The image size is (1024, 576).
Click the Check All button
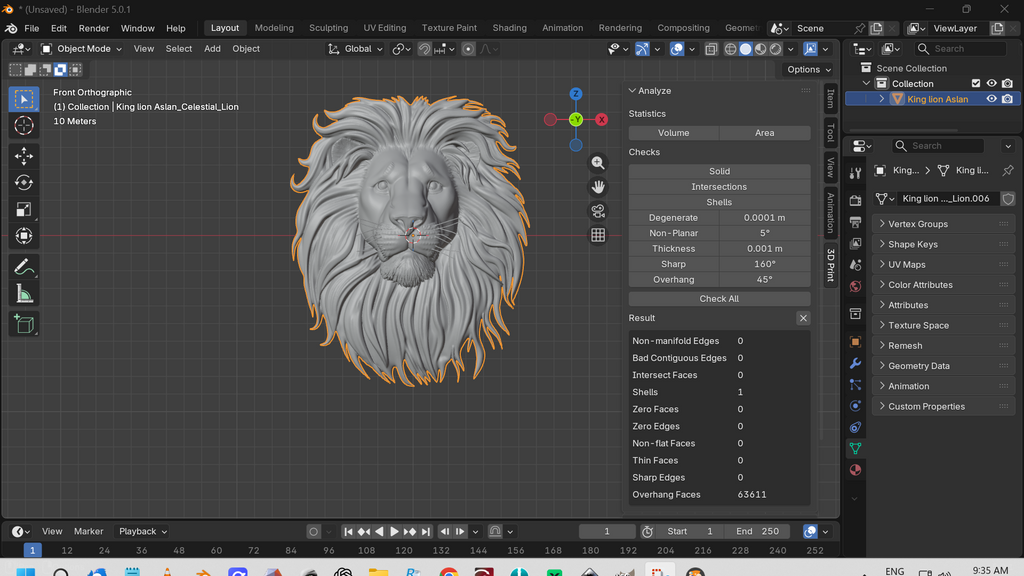719,298
